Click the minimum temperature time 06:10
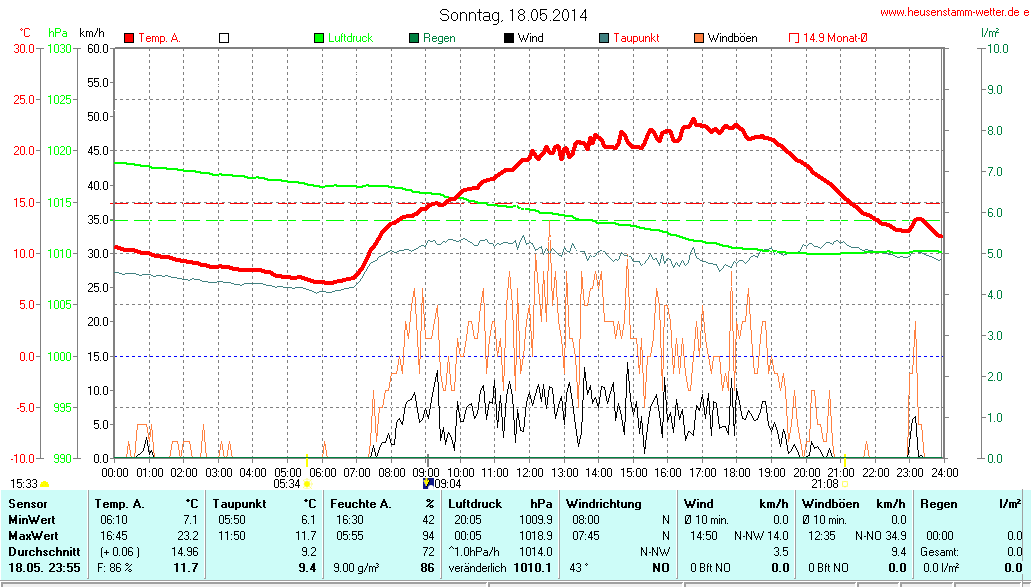The width and height of the screenshot is (1034, 587). pos(113,520)
